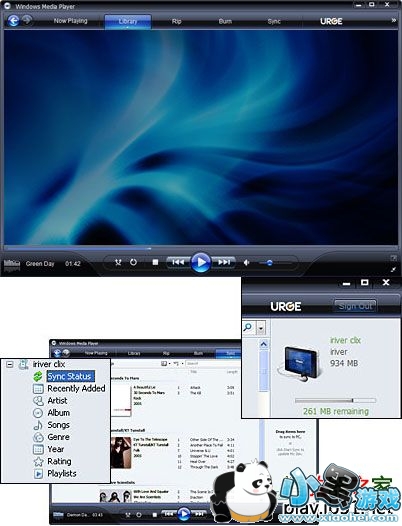
Task: Click the iriver clix device tree icon
Action: coord(23,364)
